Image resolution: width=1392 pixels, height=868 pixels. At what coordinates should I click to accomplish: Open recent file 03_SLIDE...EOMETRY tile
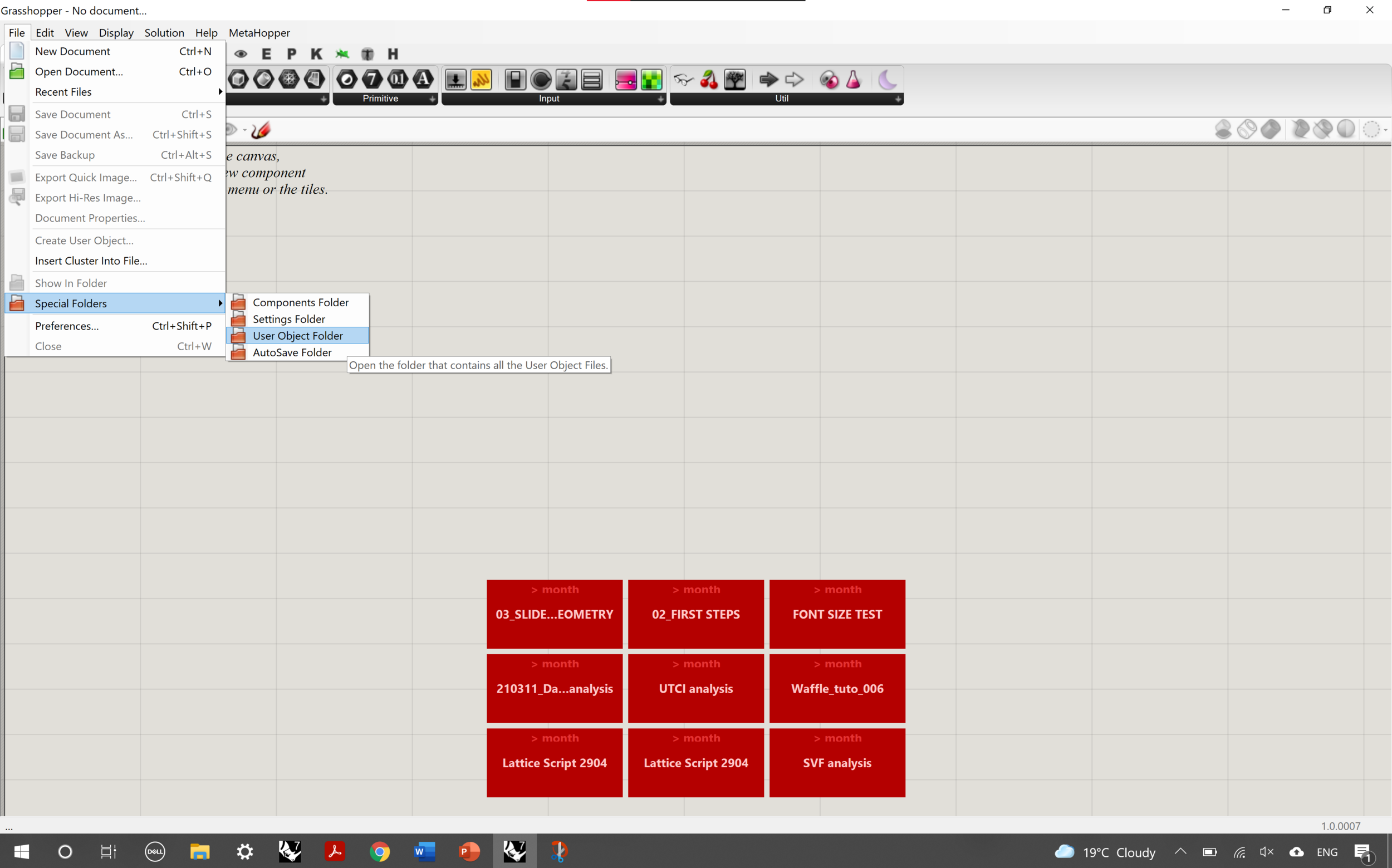click(555, 614)
